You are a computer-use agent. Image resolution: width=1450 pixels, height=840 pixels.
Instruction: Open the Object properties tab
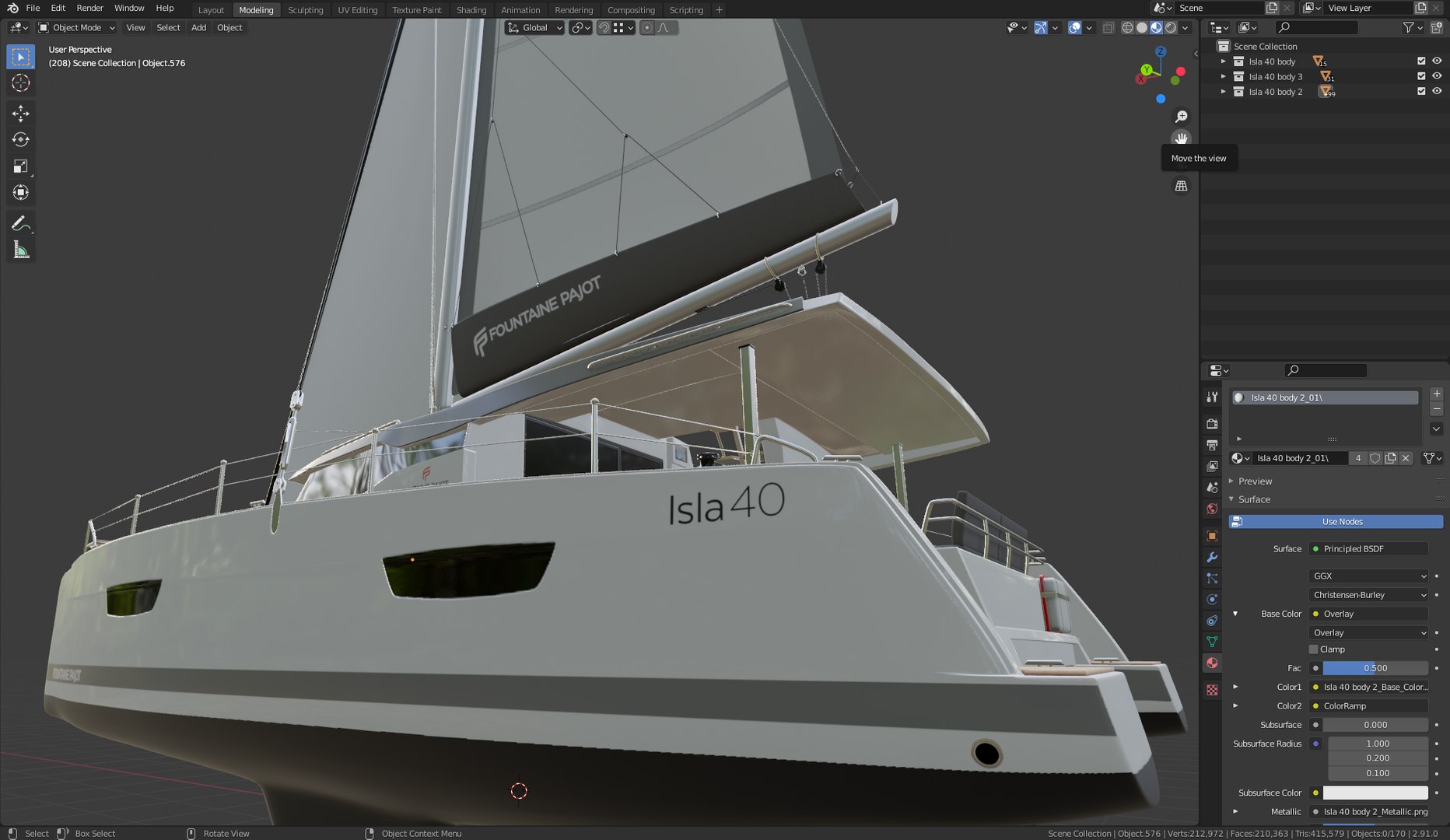point(1212,536)
